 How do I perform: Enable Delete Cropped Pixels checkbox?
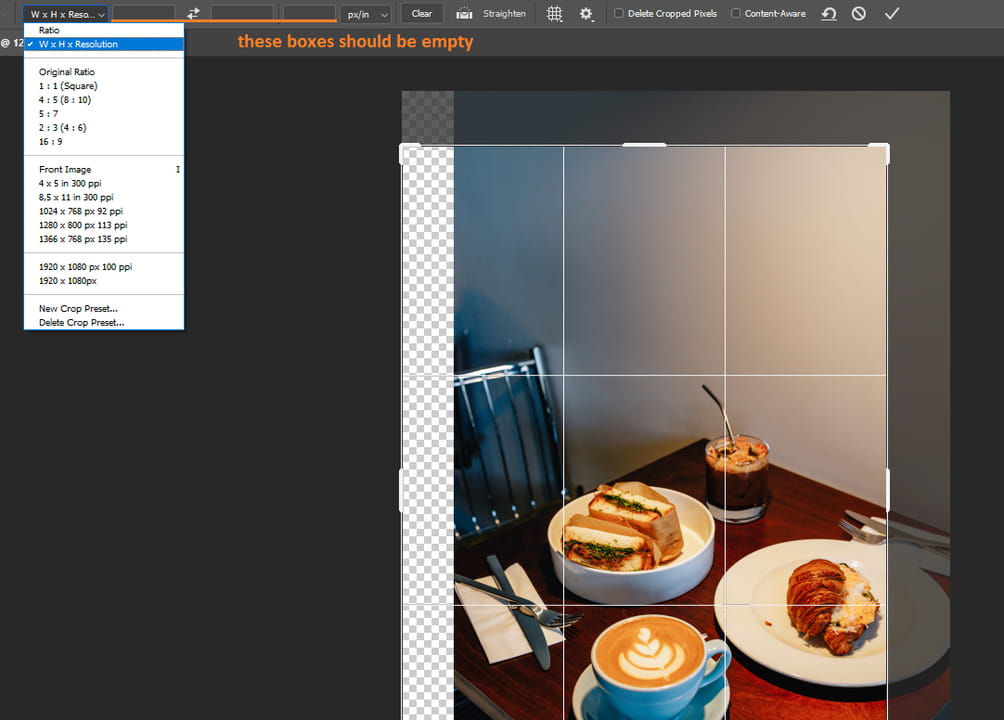619,13
